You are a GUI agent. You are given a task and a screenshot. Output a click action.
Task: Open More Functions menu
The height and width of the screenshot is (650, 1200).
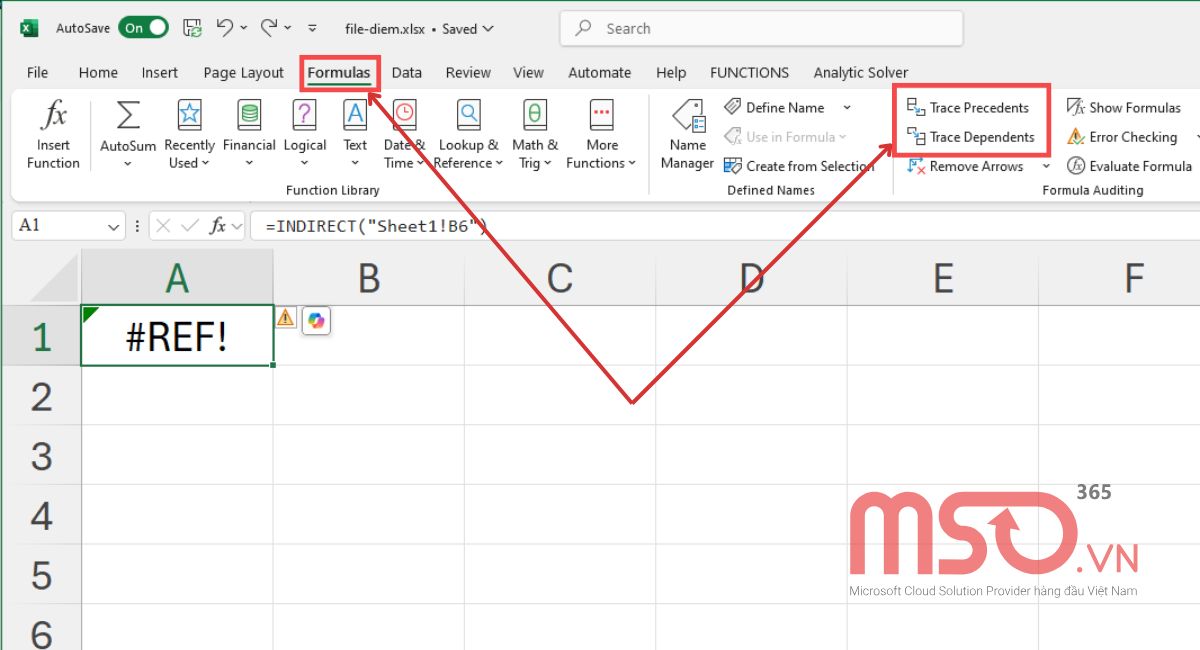(602, 133)
